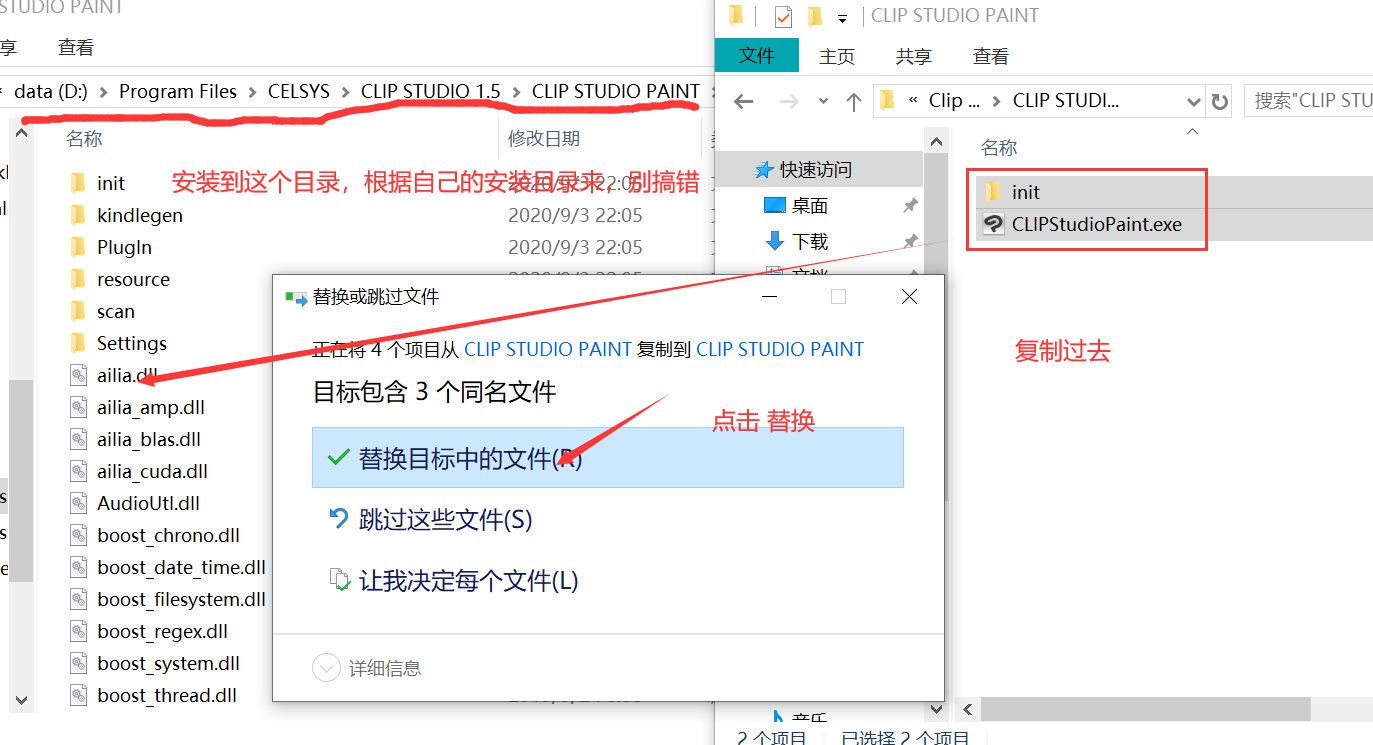Click the 2020/9/3 22:05 date of PlugIn
This screenshot has height=745, width=1373.
click(575, 247)
